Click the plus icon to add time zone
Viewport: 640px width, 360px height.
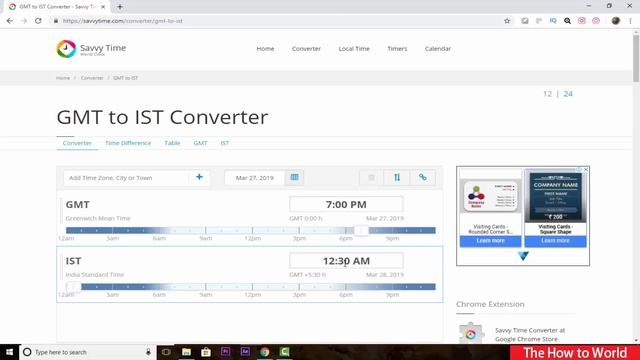coord(199,177)
